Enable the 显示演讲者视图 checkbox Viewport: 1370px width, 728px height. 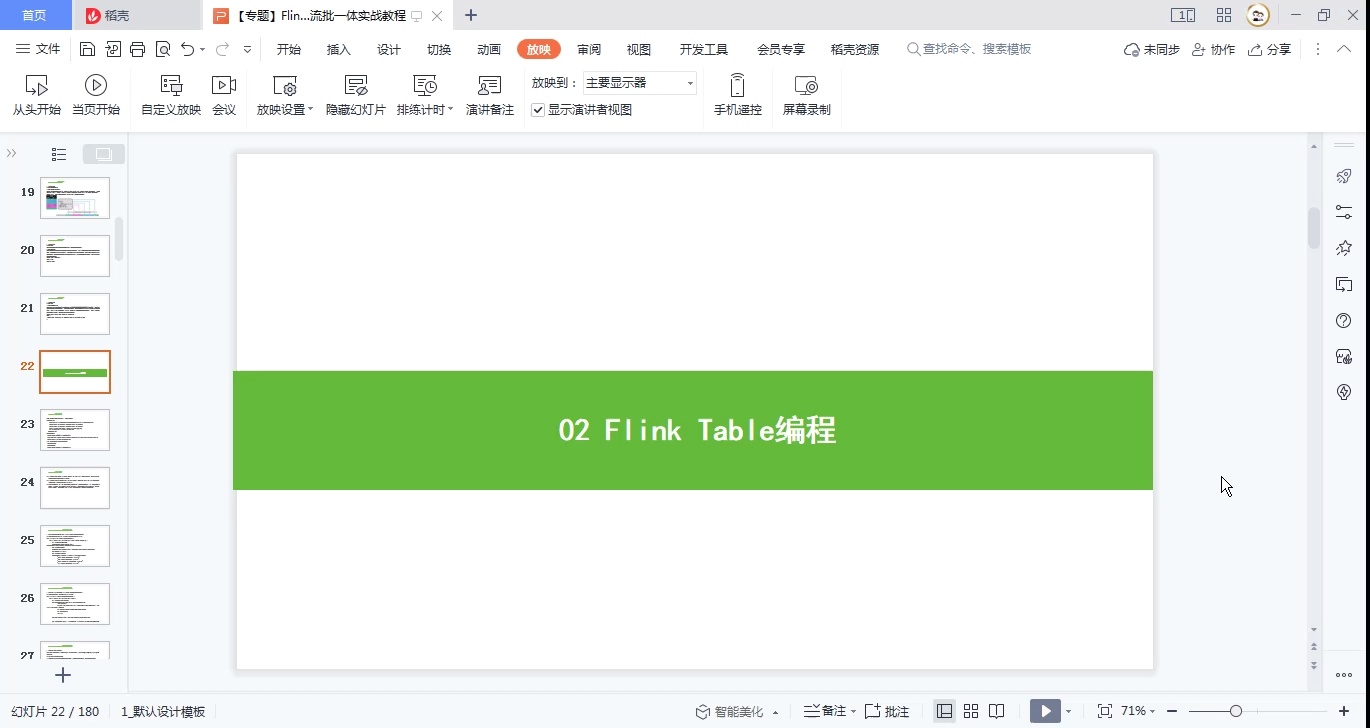click(x=538, y=110)
